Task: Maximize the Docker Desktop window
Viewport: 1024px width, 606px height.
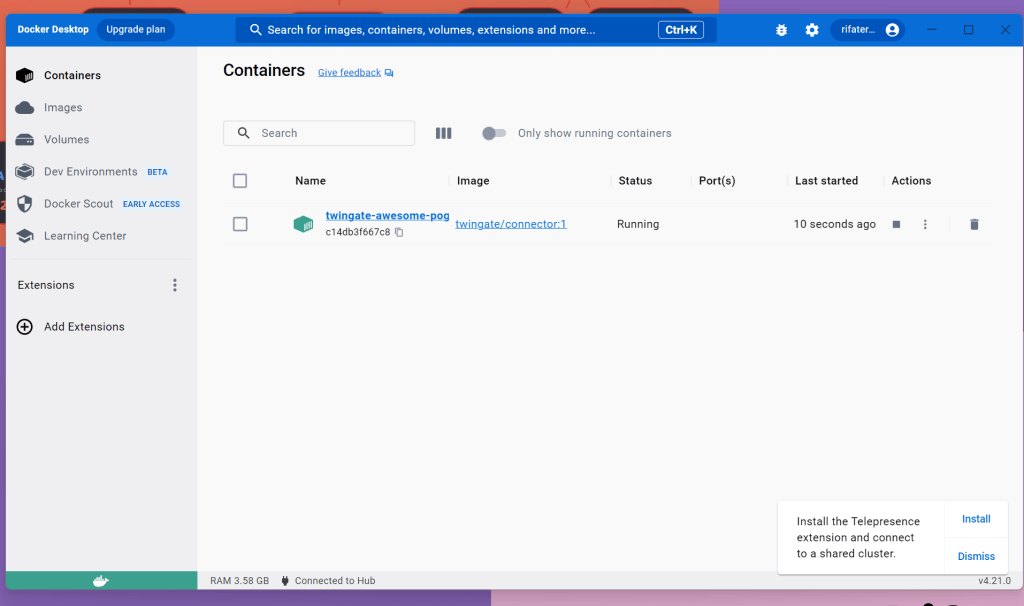Action: (x=968, y=30)
